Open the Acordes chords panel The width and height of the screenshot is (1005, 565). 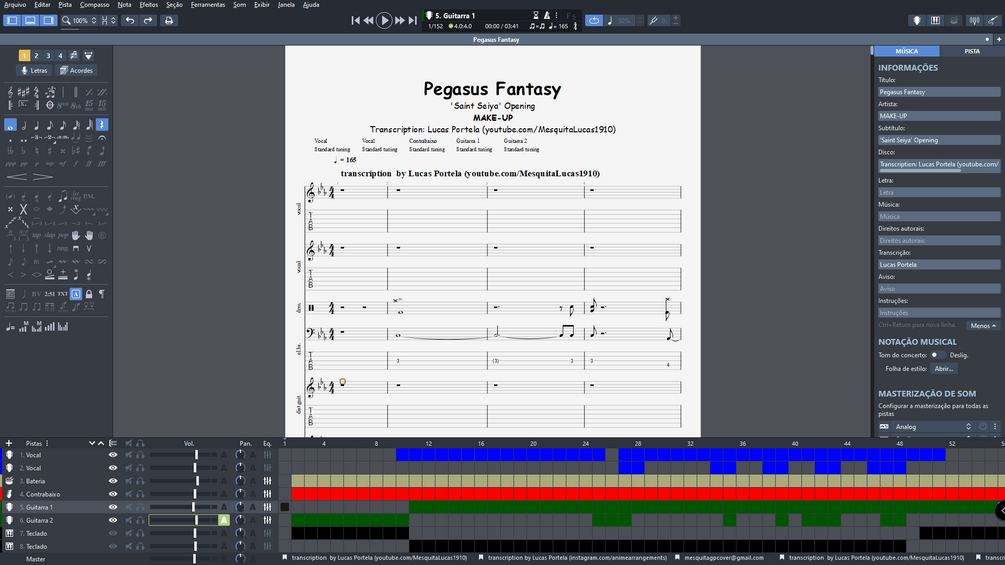[x=76, y=70]
